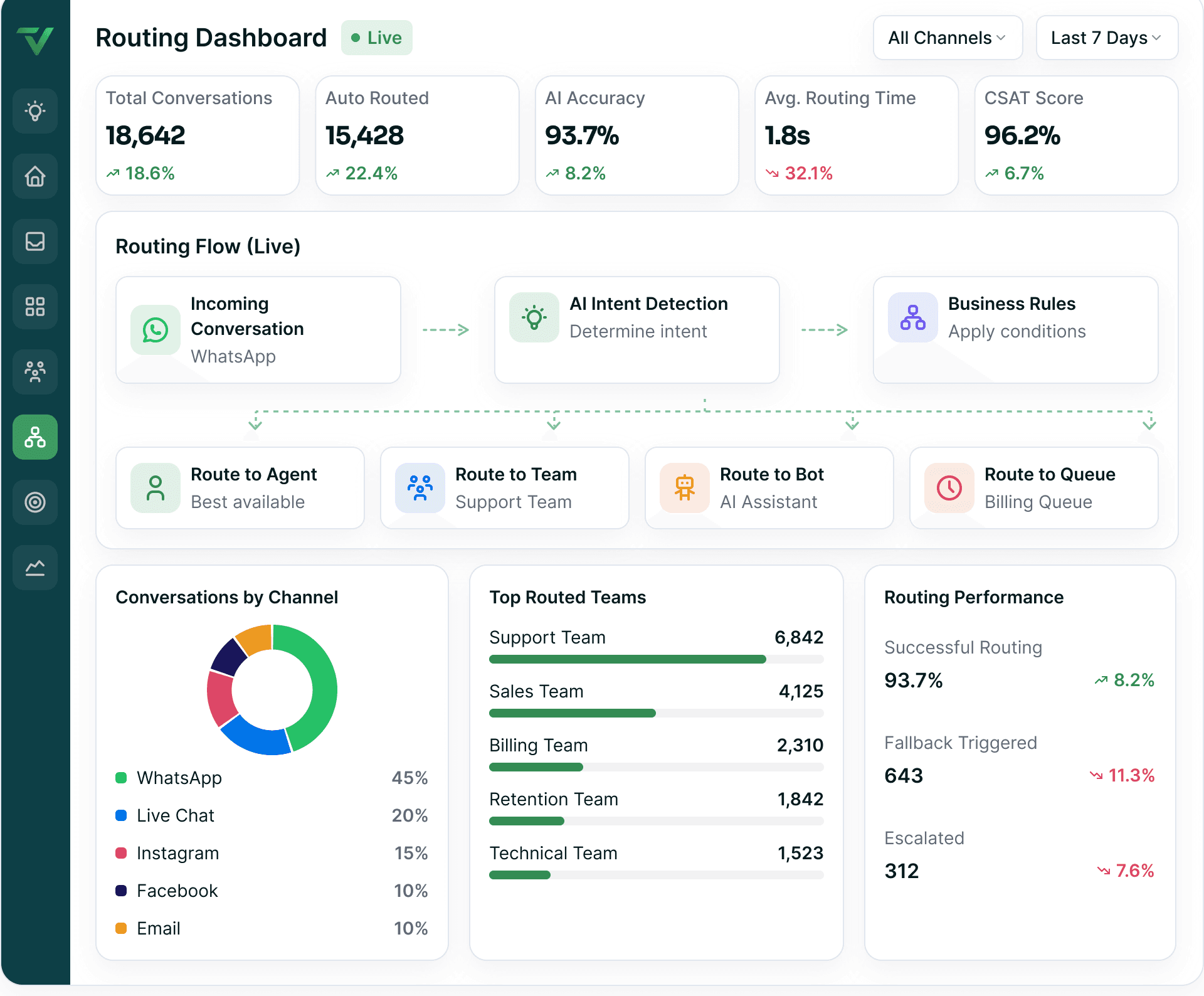
Task: Select the Route to Queue card
Action: coord(1034,488)
